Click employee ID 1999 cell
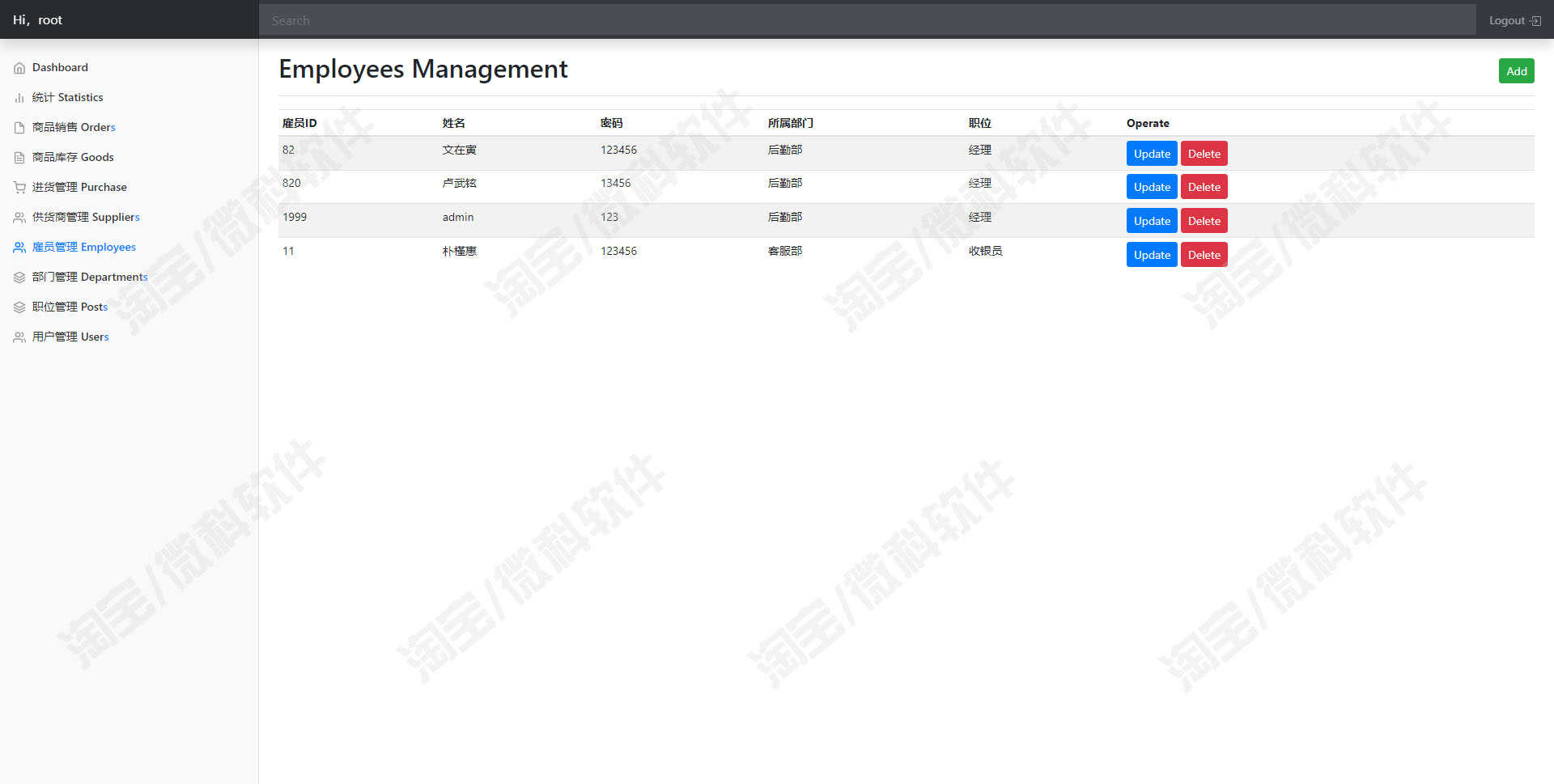Viewport: 1554px width, 784px height. [x=295, y=218]
